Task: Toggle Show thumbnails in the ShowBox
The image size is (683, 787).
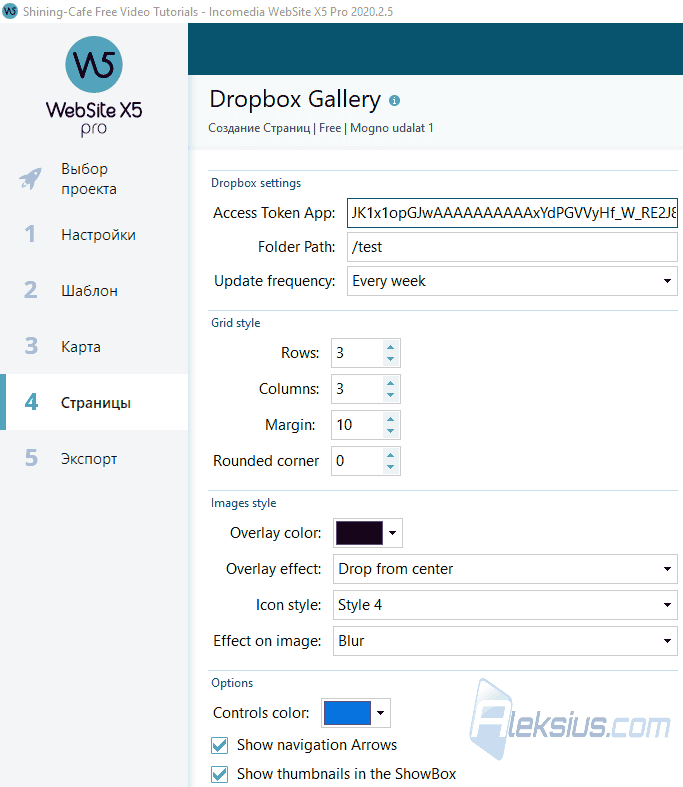Action: pos(219,774)
